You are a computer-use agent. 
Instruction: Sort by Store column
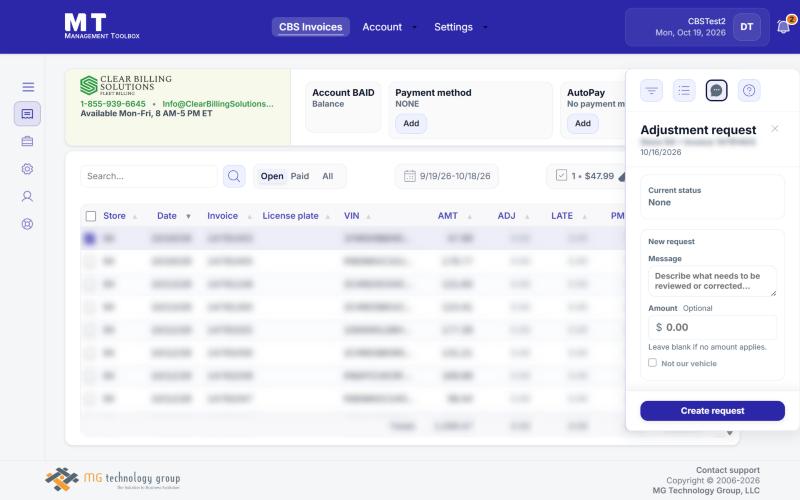click(x=120, y=216)
